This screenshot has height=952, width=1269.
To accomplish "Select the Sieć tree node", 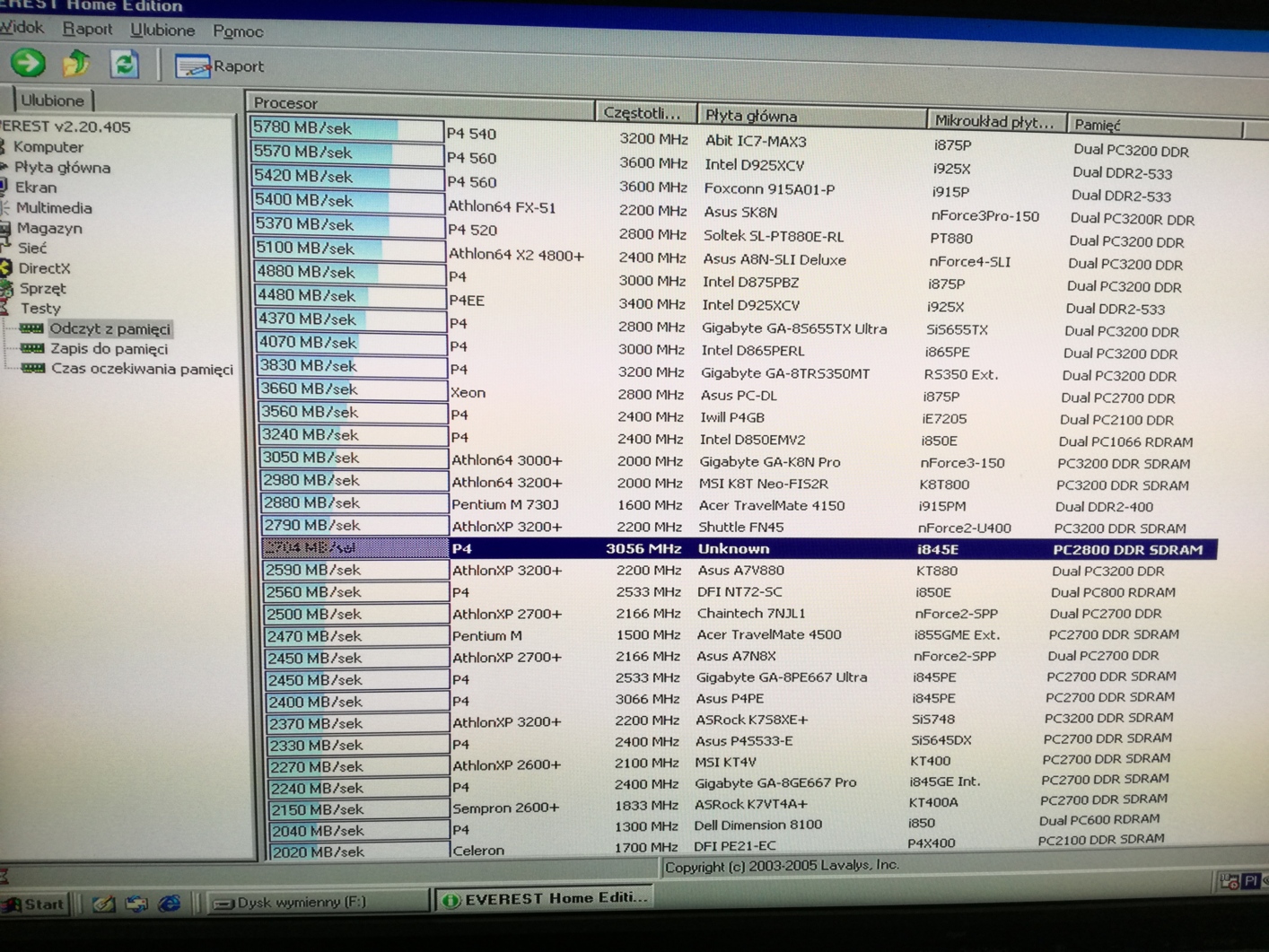I will (31, 249).
